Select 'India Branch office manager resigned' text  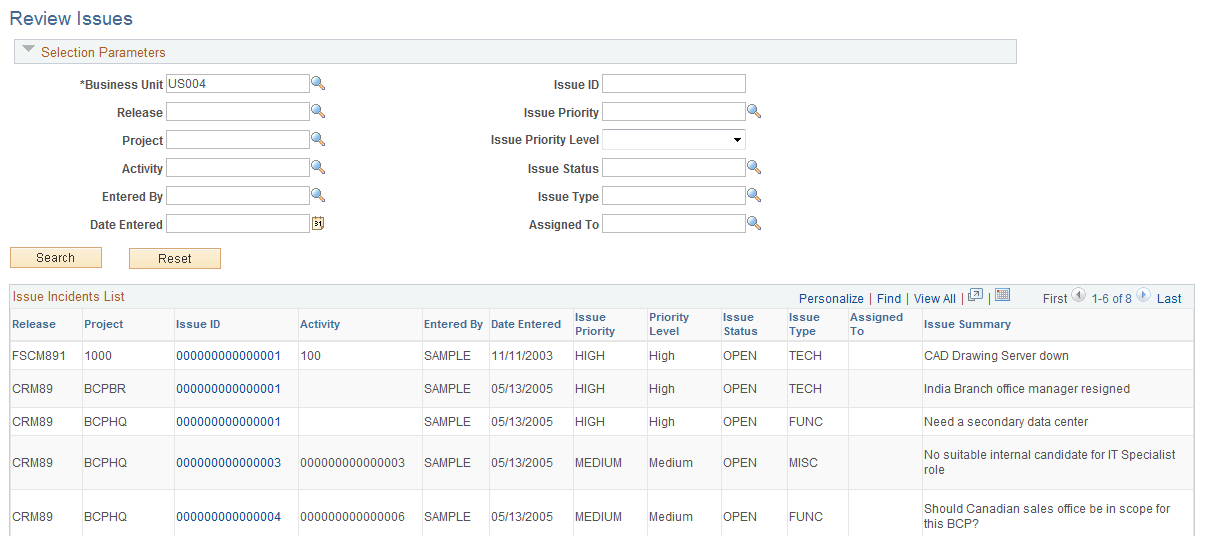tap(1027, 389)
